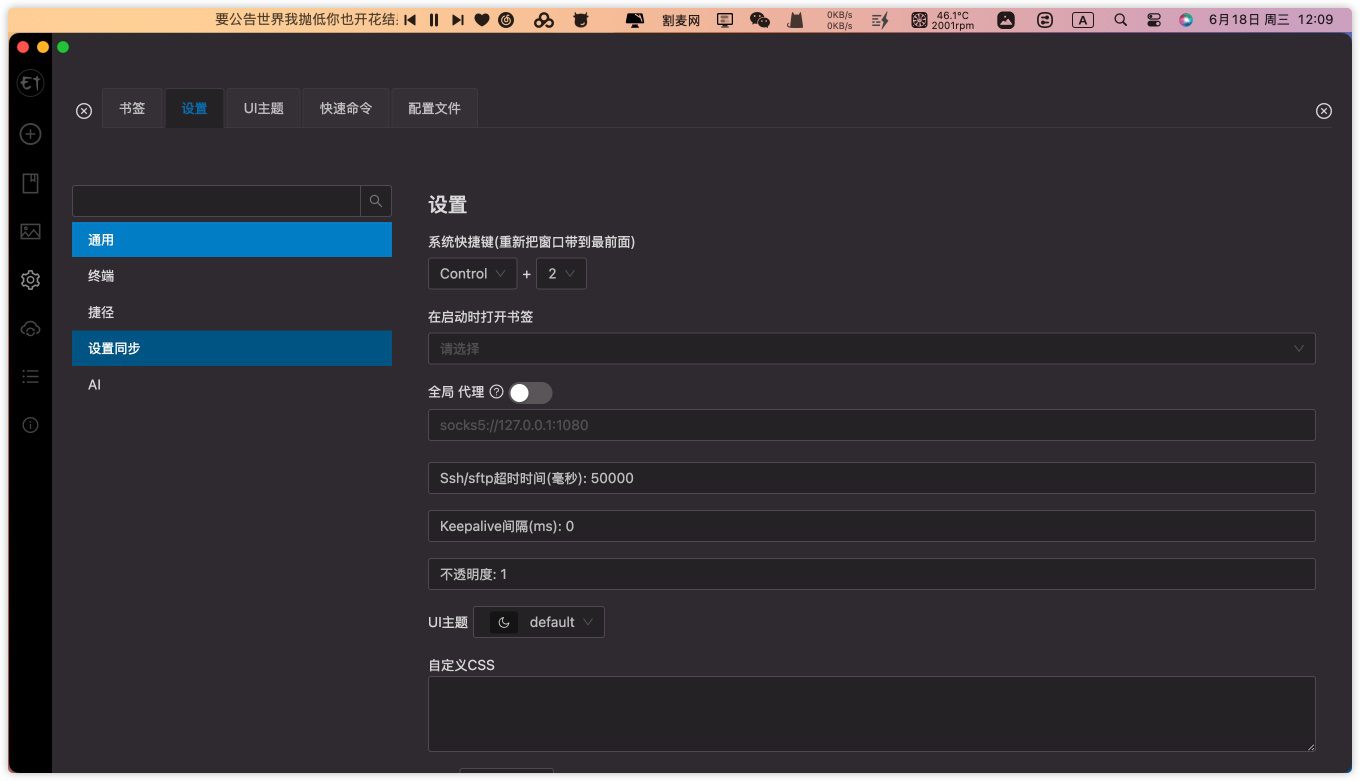Open the 在启动时打开书签 select dropdown
Screen dimensions: 1360x781
click(870, 349)
